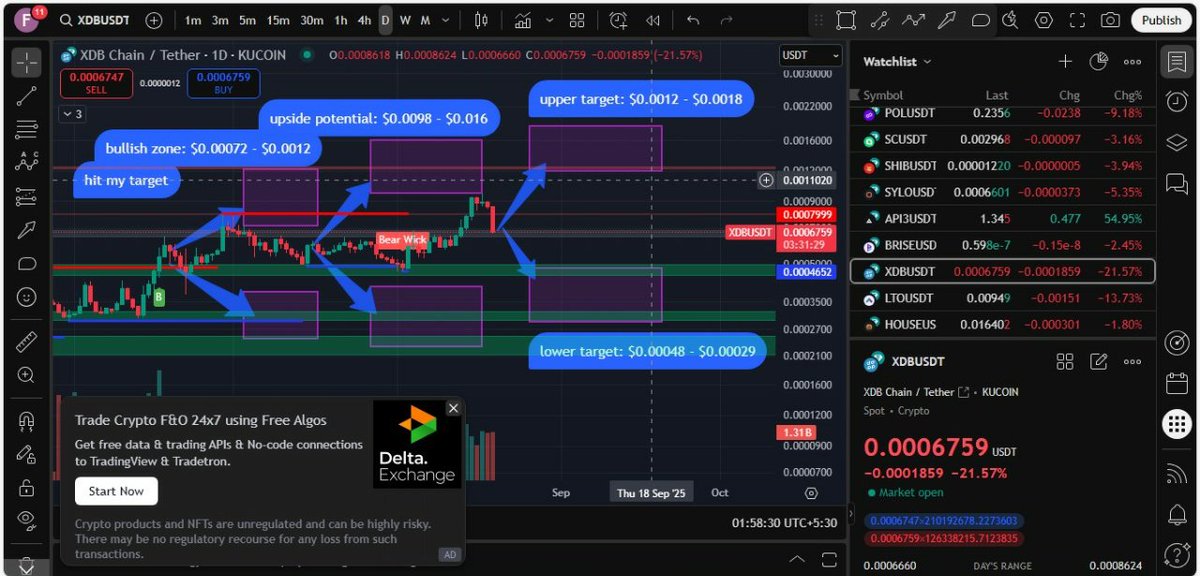This screenshot has width=1200, height=576.
Task: Open the indicators menu
Action: (x=524, y=20)
